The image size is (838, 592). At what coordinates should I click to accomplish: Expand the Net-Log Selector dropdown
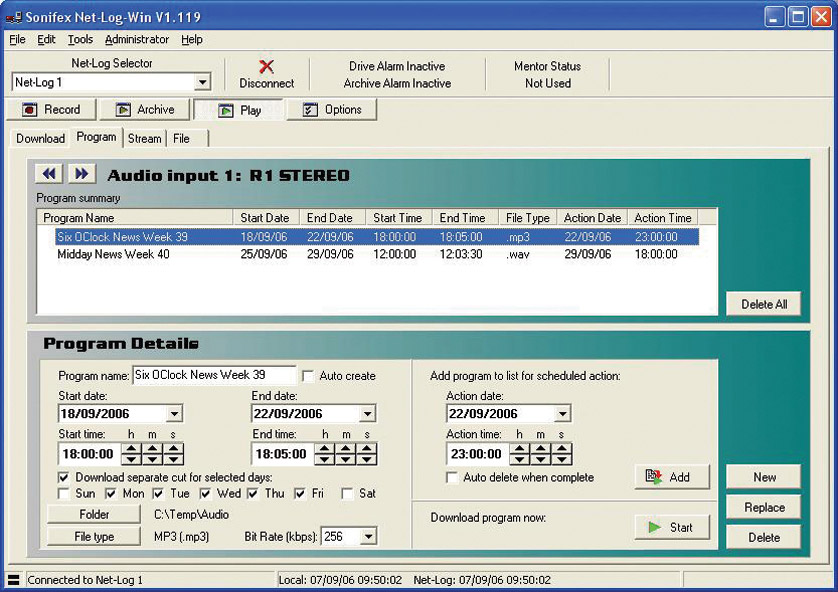(202, 83)
